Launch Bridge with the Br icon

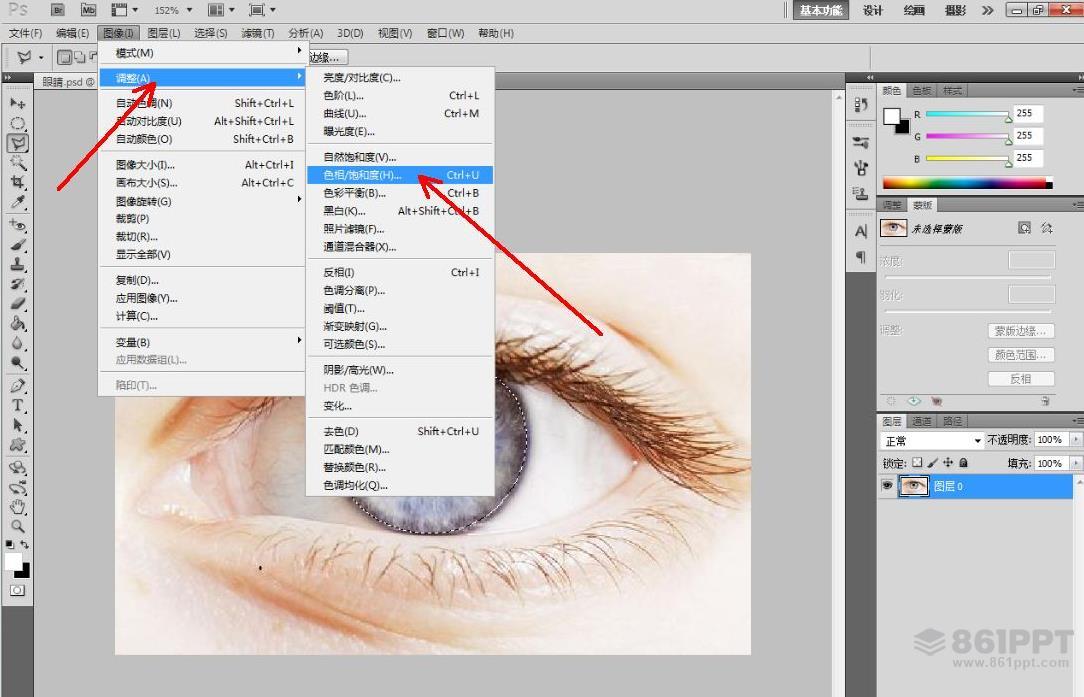tap(58, 10)
